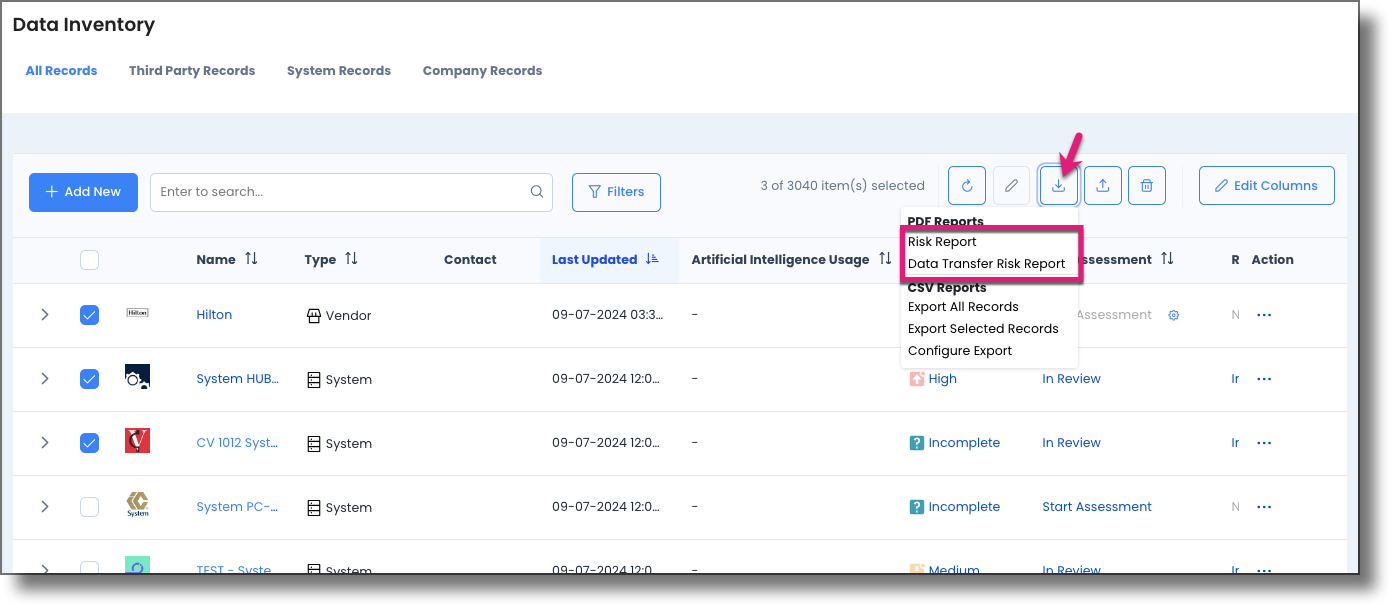This screenshot has width=1391, height=606.
Task: Open three-dot actions for CV 1012 row
Action: 1264,443
